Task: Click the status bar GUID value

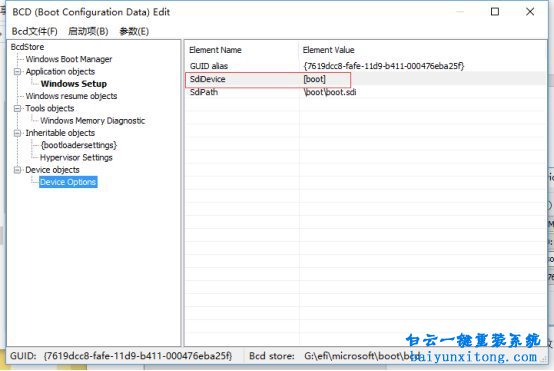Action: click(138, 356)
